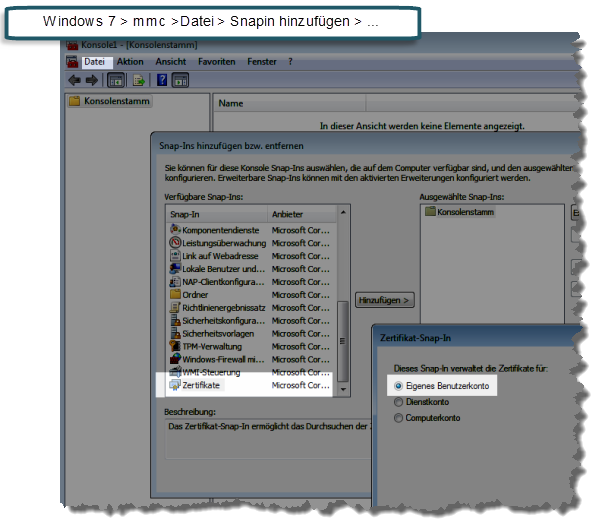Image resolution: width=594 pixels, height=524 pixels.
Task: Click the Hinzufügen > button
Action: (384, 300)
